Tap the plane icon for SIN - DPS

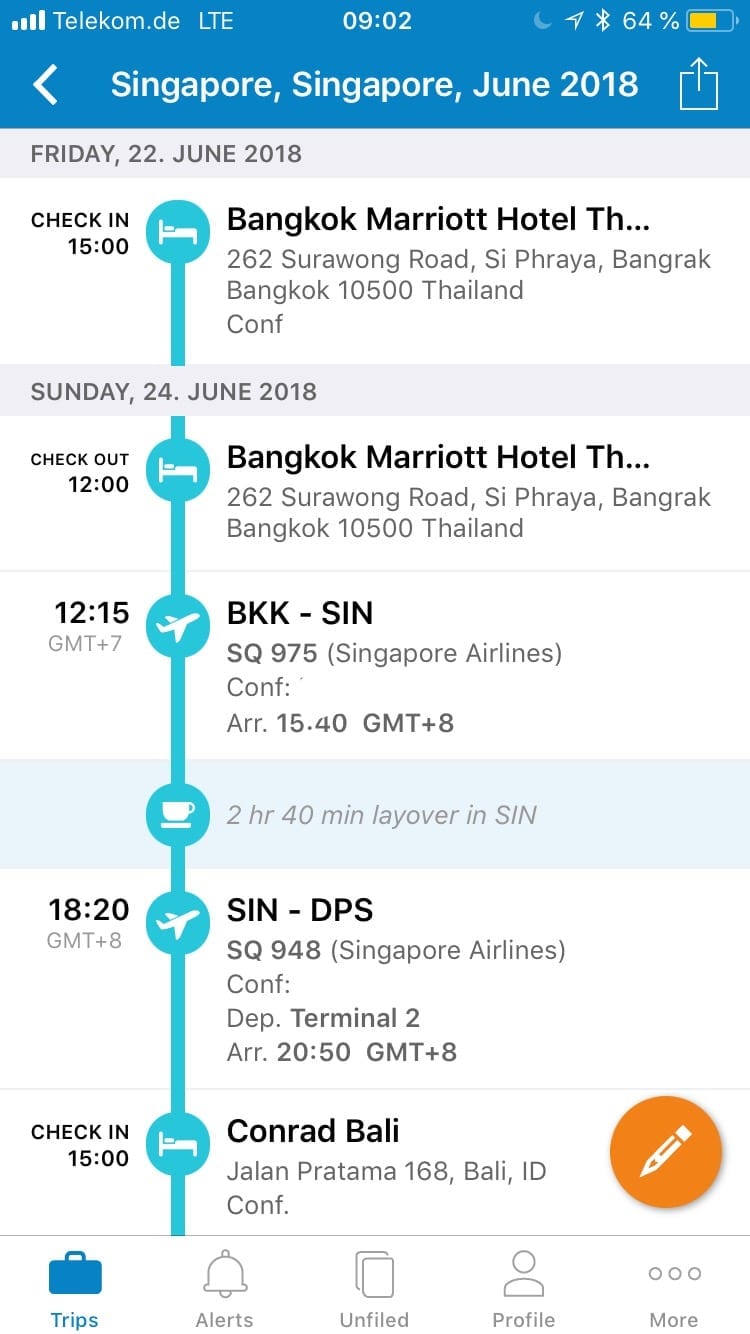[178, 923]
